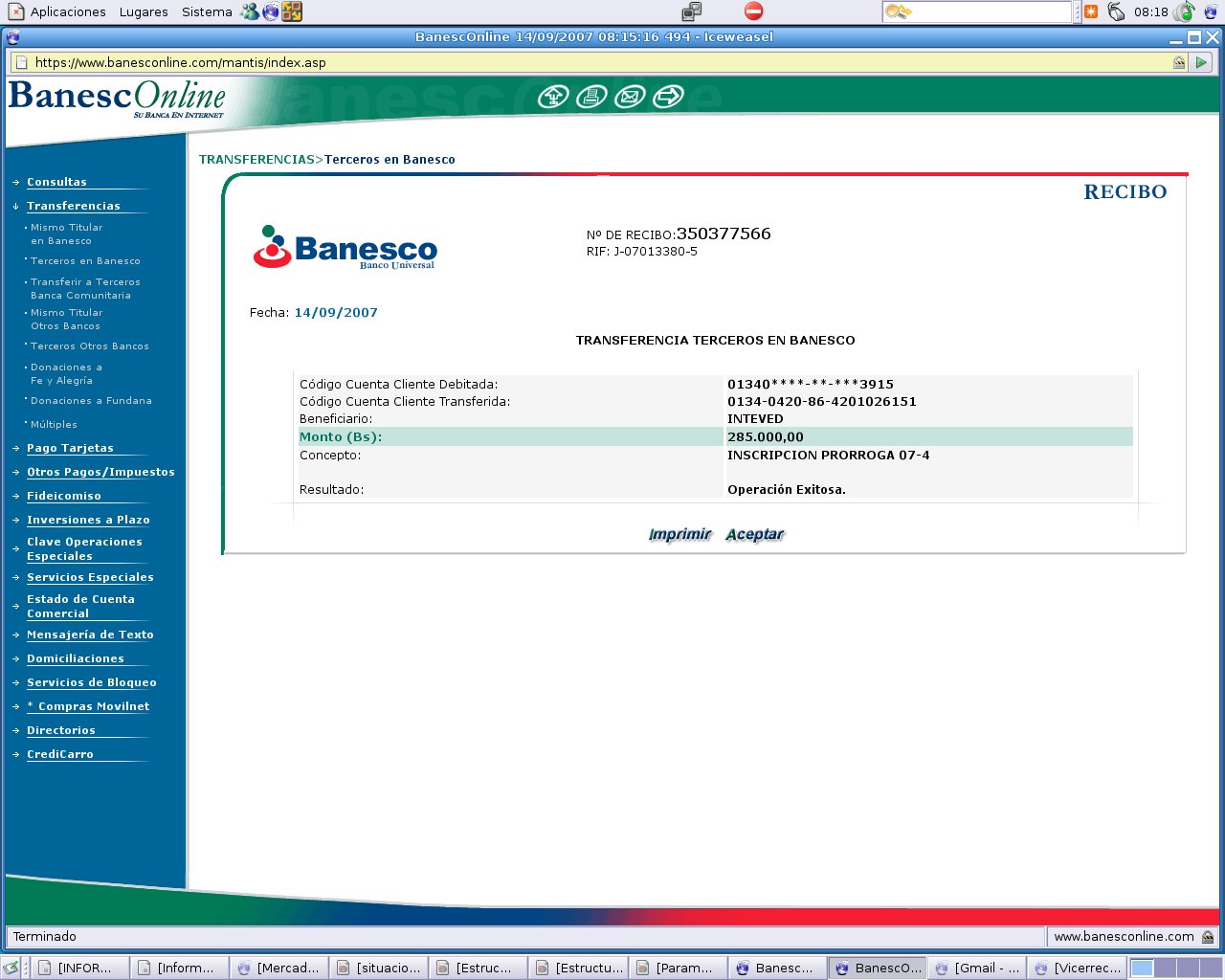The width and height of the screenshot is (1225, 980).
Task: Switch to the [Mercad... taskbar window
Action: [279, 968]
